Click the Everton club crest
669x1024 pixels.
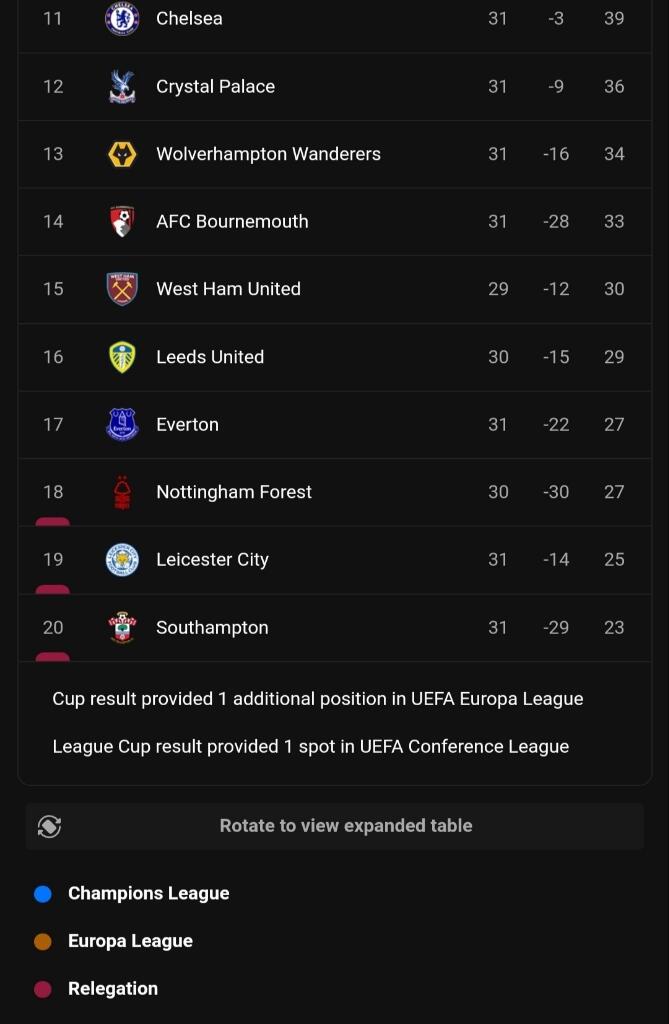click(122, 425)
